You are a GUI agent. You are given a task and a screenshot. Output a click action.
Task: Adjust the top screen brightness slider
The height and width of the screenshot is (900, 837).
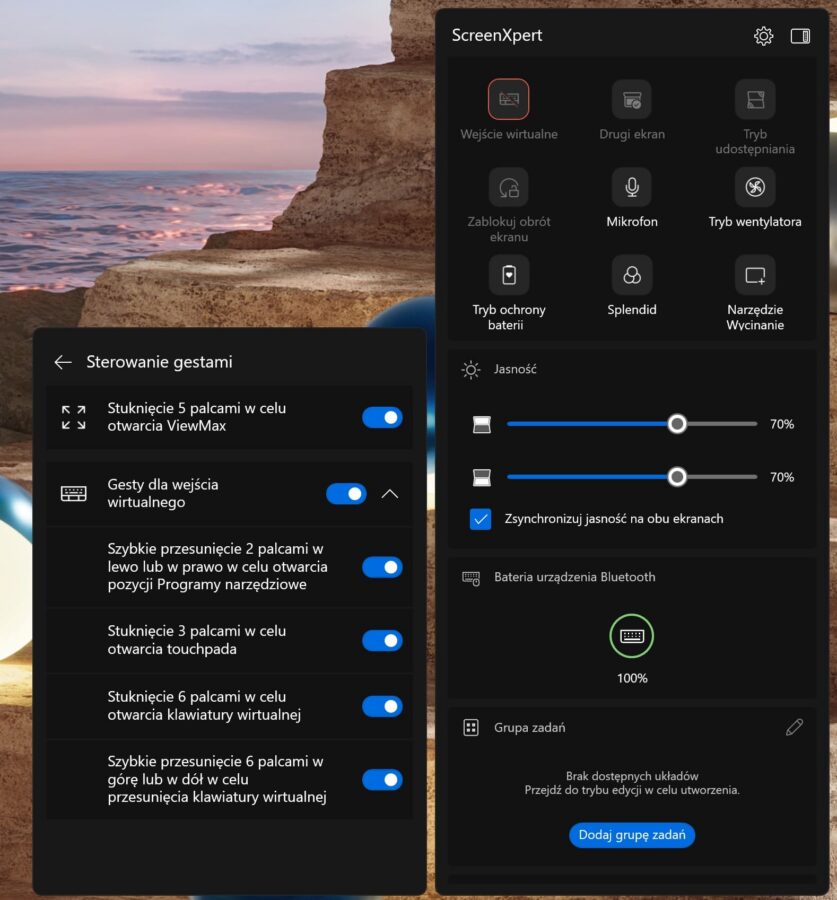[x=677, y=424]
